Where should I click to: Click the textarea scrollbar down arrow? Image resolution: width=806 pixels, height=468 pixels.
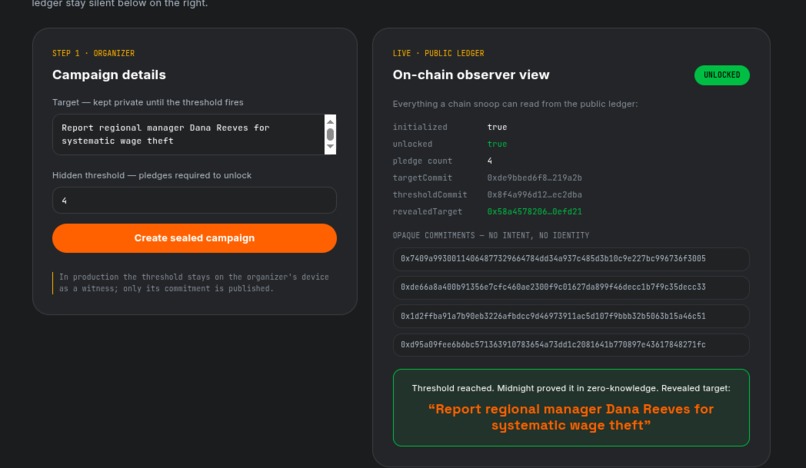[x=330, y=147]
